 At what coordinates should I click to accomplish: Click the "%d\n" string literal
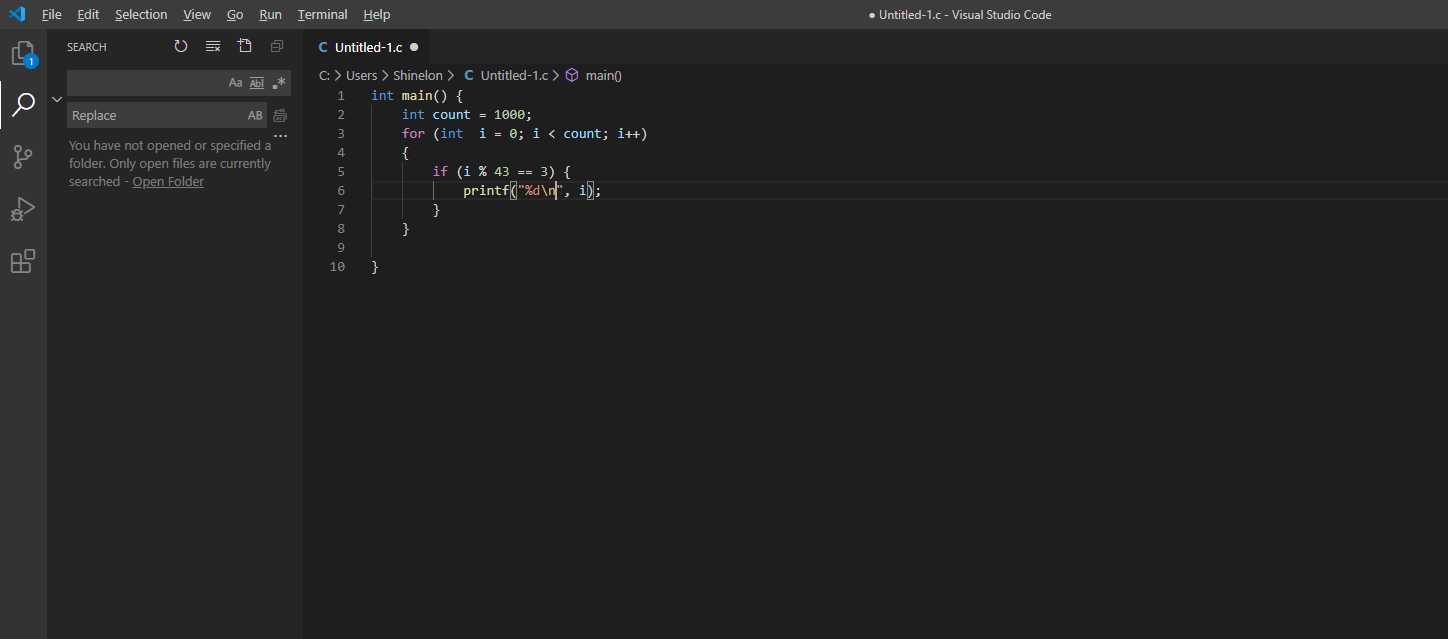540,191
